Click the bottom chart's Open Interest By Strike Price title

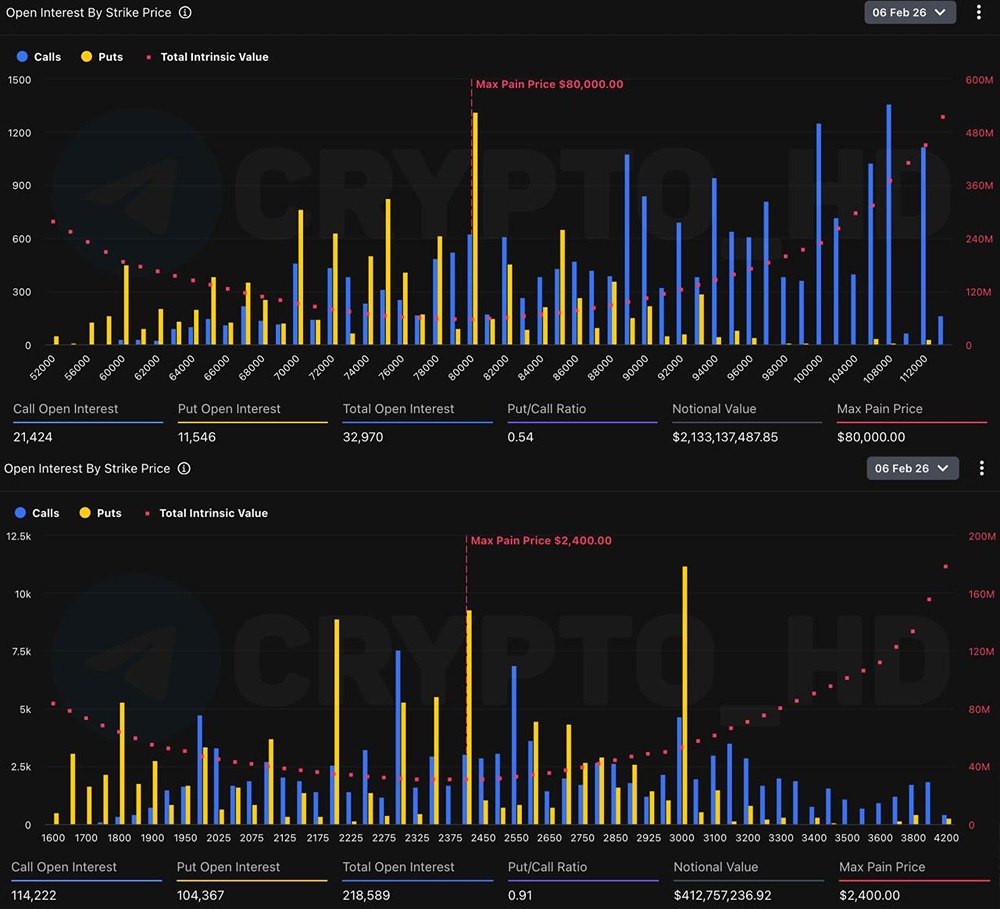pos(87,468)
